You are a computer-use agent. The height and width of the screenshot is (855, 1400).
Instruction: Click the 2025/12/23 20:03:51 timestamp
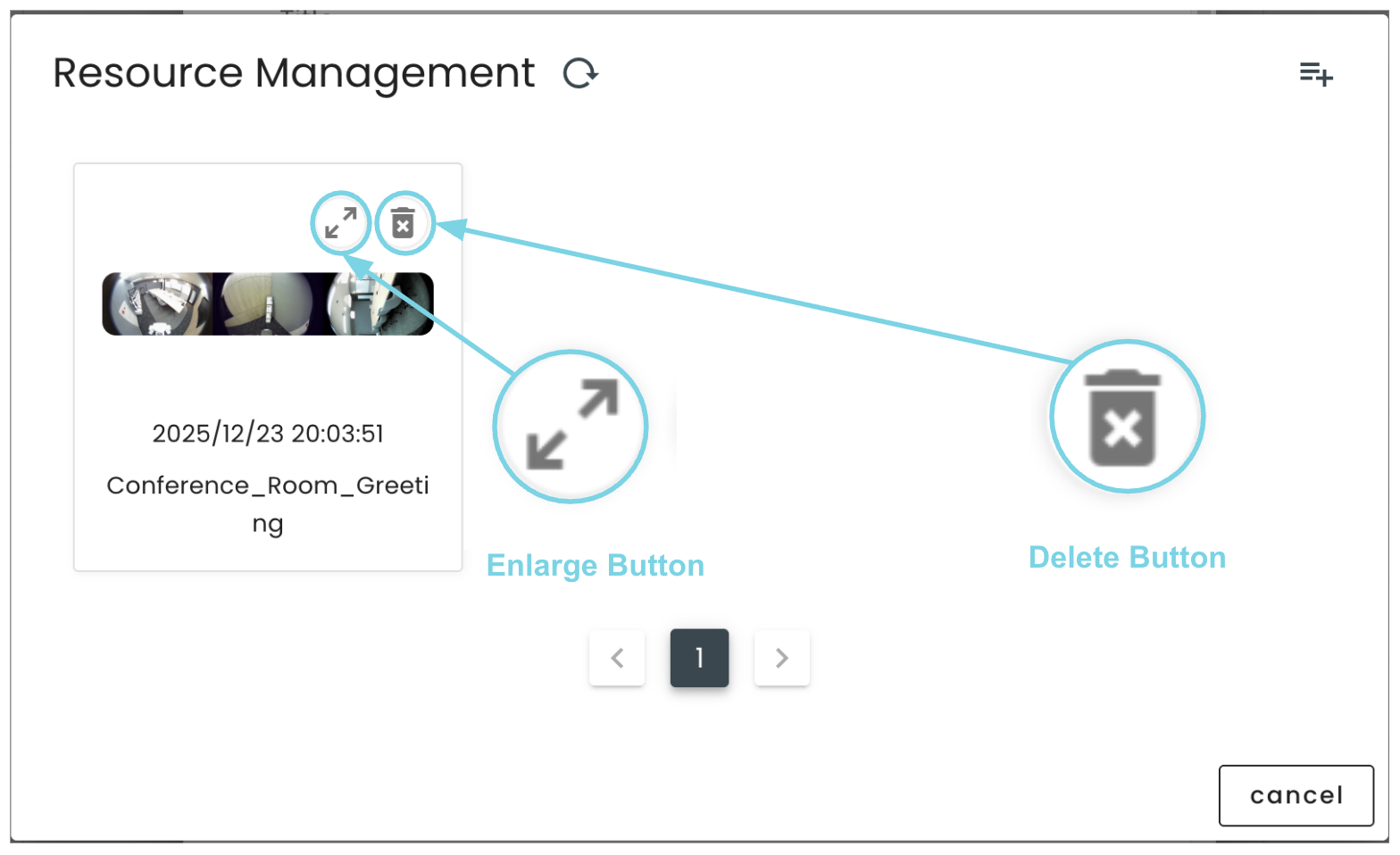pyautogui.click(x=268, y=434)
